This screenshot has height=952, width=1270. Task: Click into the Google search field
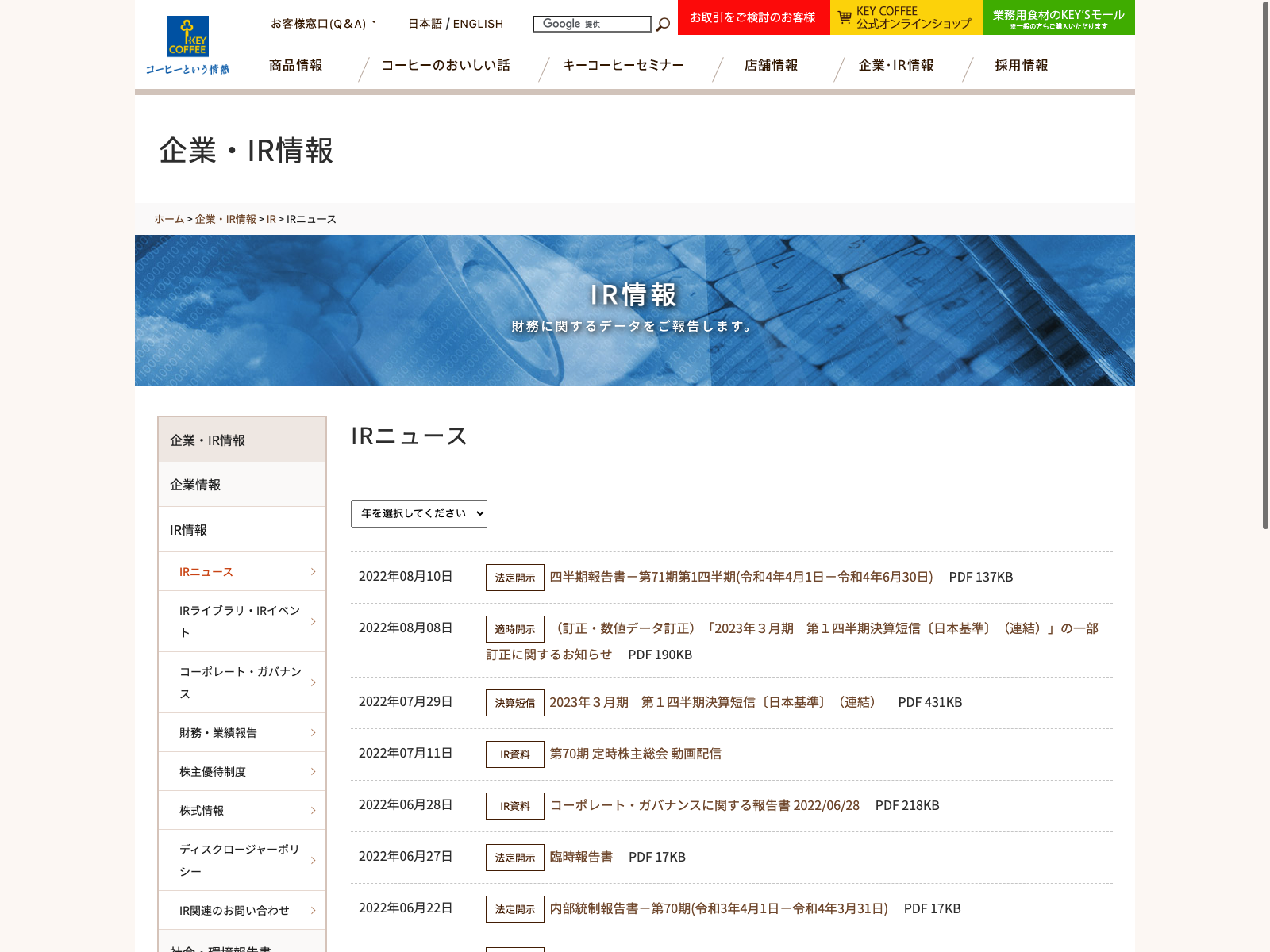pos(591,25)
